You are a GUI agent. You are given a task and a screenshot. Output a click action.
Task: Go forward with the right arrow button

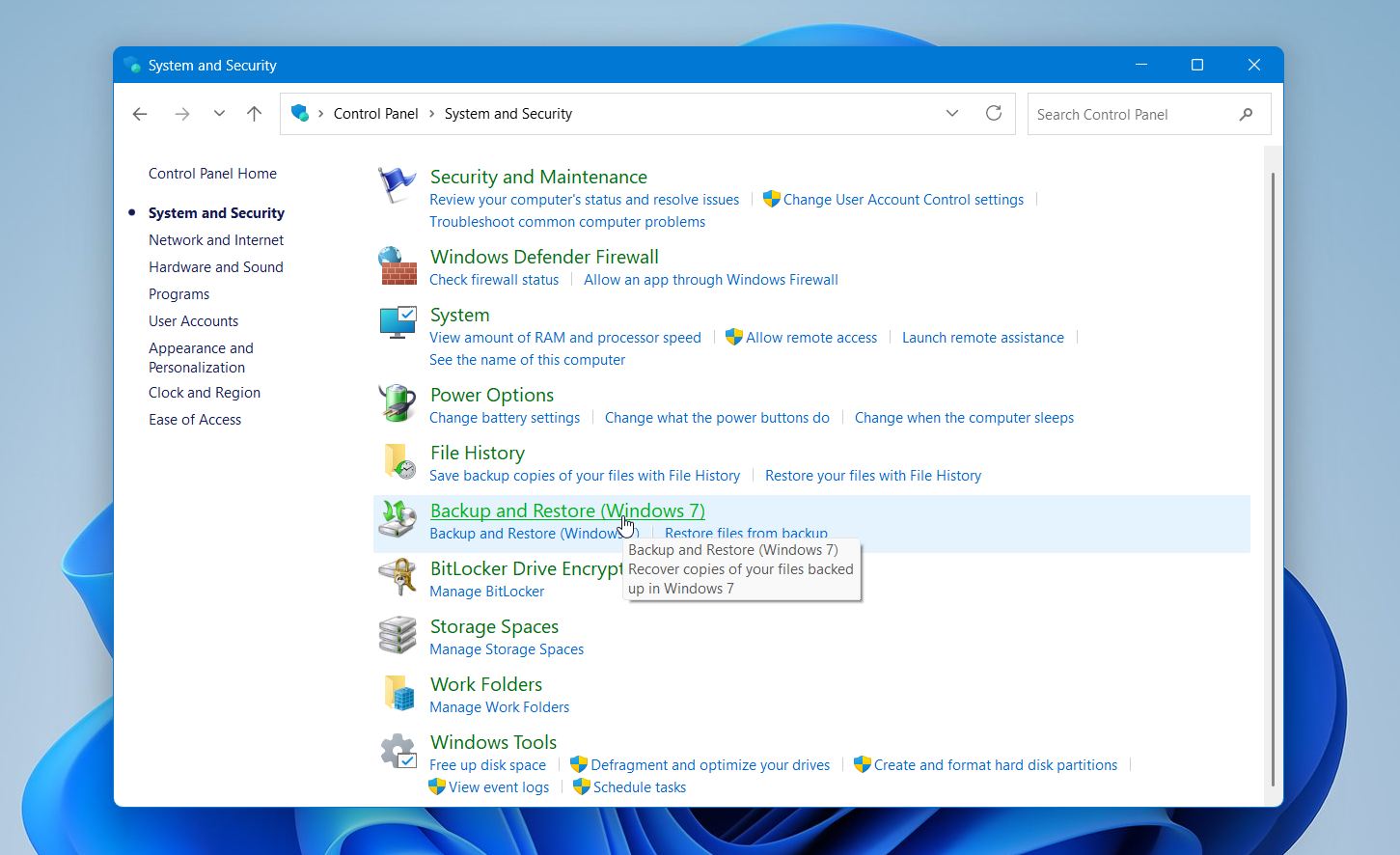(x=181, y=114)
